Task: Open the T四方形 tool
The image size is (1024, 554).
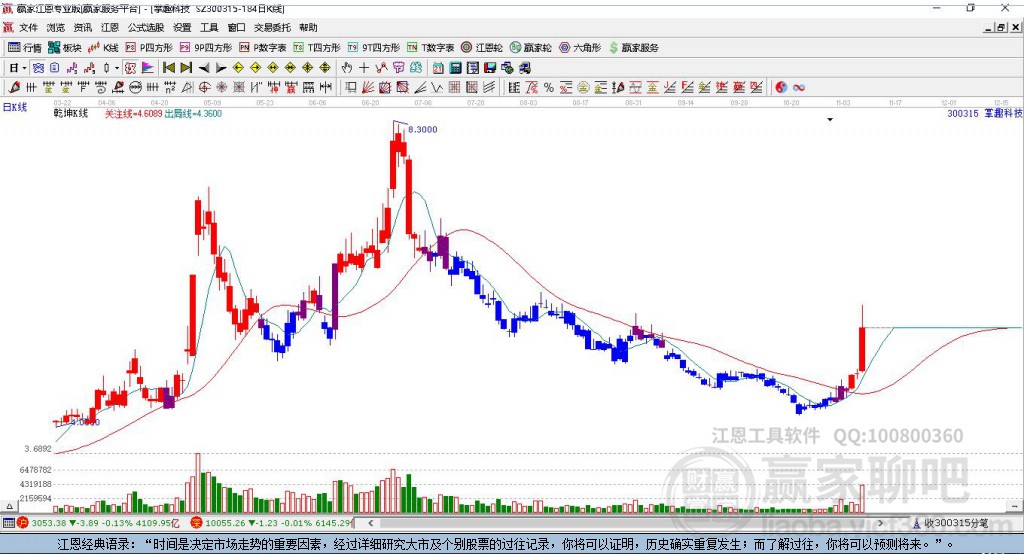Action: pos(317,48)
